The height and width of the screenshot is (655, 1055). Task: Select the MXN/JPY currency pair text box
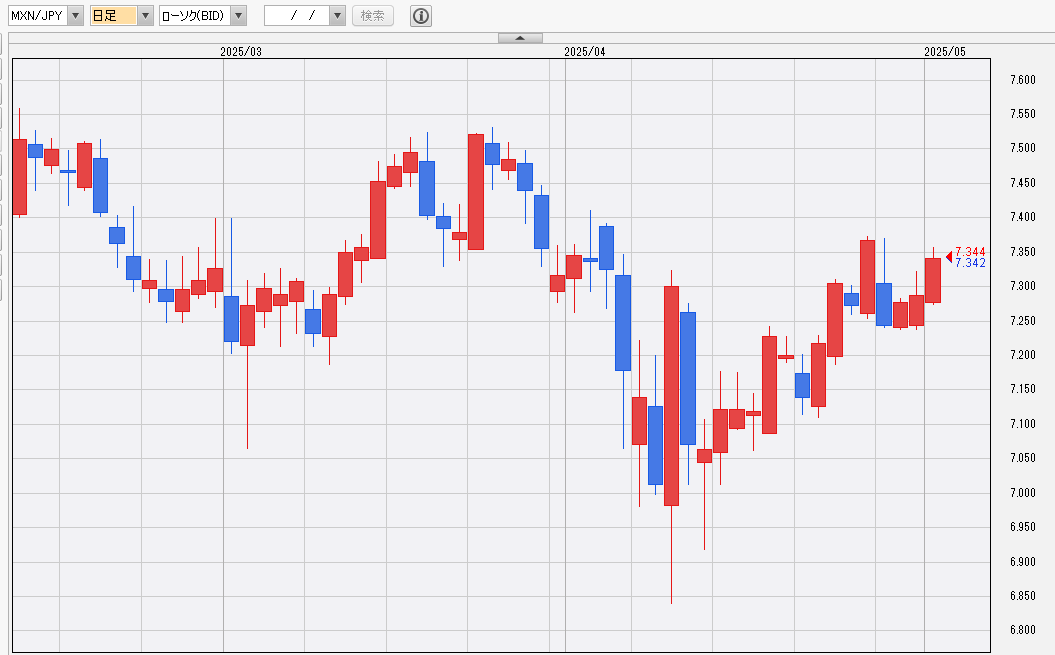tap(37, 16)
